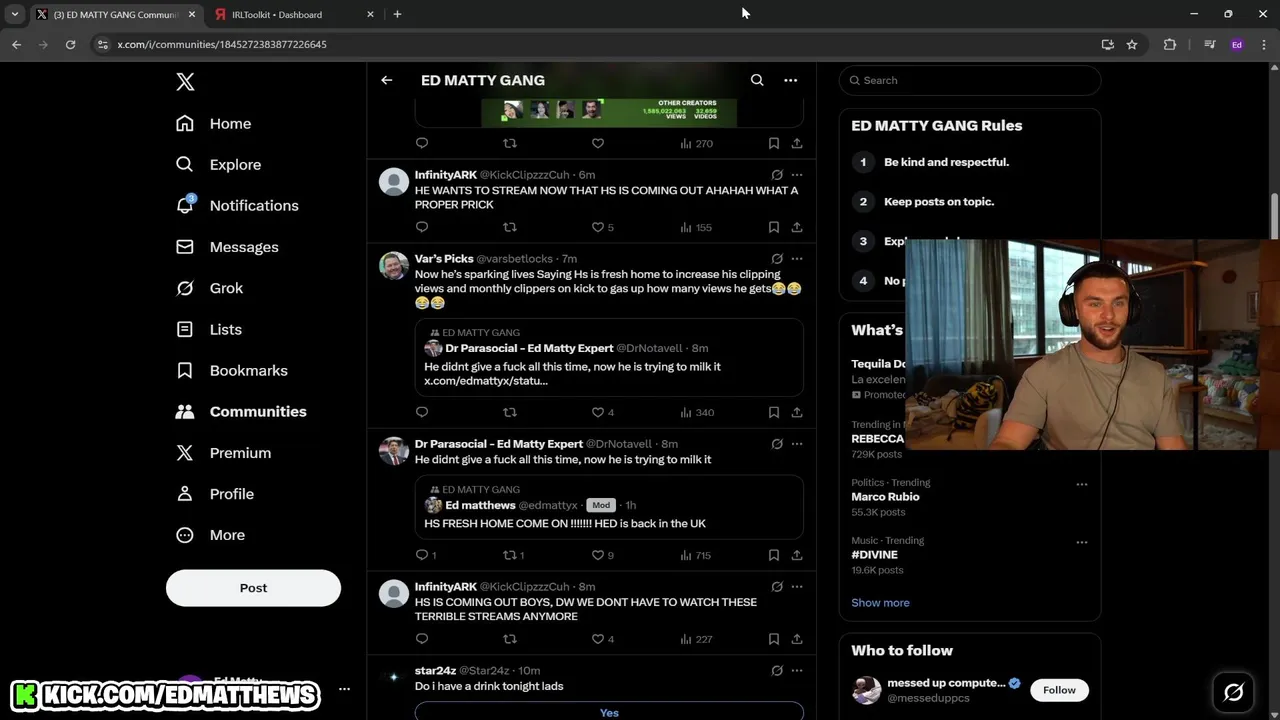View analytics showing 715 views
Screen dimensions: 1280x720
pos(695,555)
